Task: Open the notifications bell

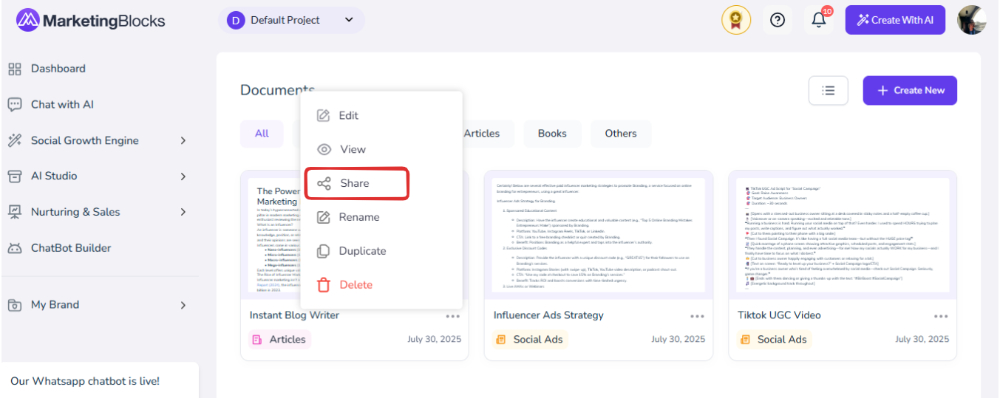Action: (818, 20)
